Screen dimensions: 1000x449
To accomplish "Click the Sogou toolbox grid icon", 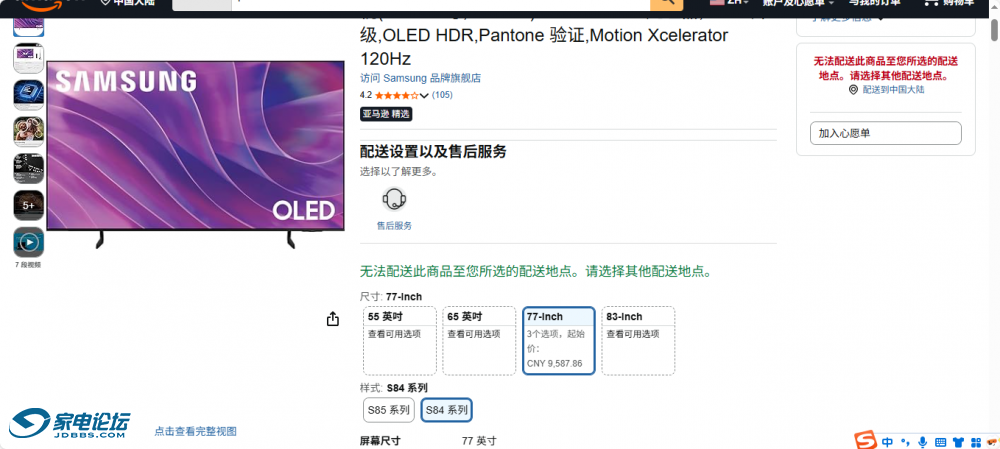I will [975, 442].
